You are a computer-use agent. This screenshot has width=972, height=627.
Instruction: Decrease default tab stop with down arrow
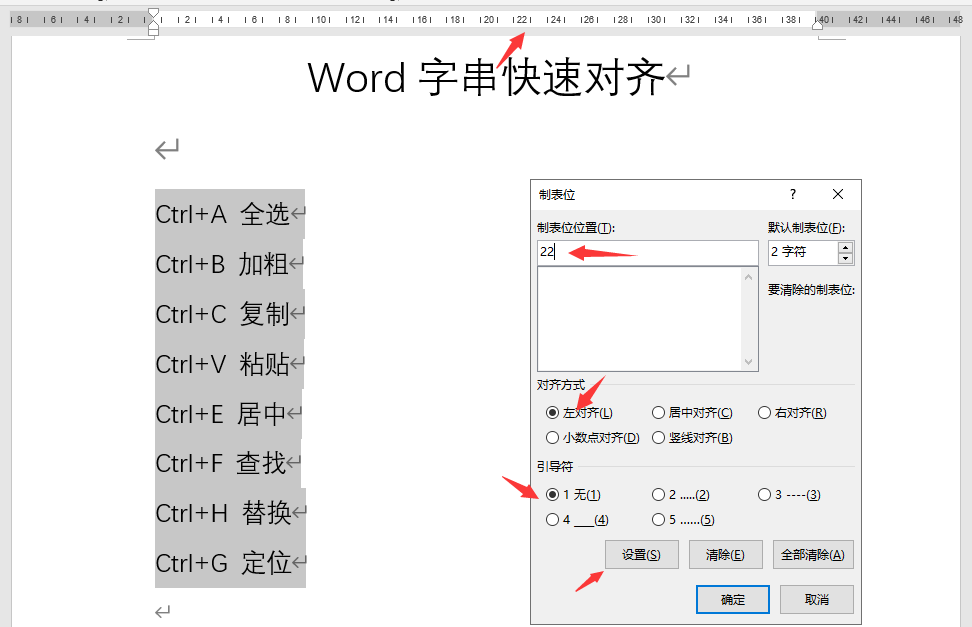(845, 259)
